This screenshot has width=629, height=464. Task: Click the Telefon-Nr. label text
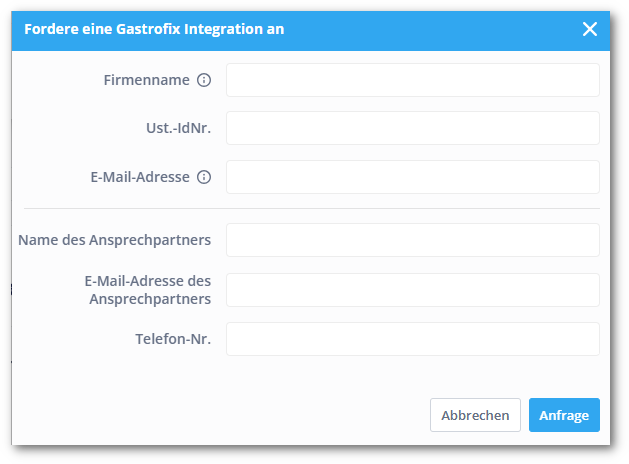(173, 339)
